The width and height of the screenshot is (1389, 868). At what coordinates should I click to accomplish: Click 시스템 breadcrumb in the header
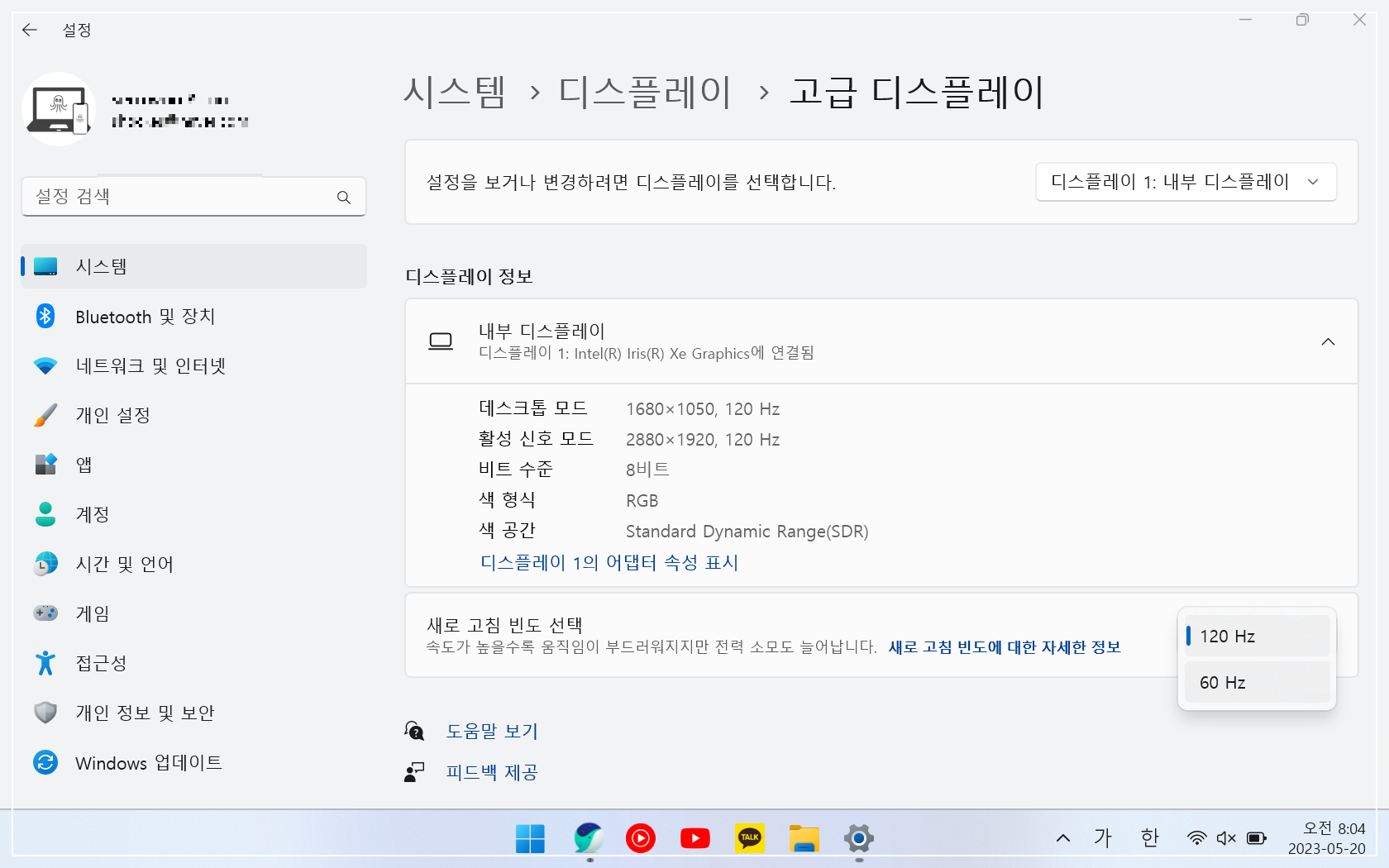click(x=454, y=92)
